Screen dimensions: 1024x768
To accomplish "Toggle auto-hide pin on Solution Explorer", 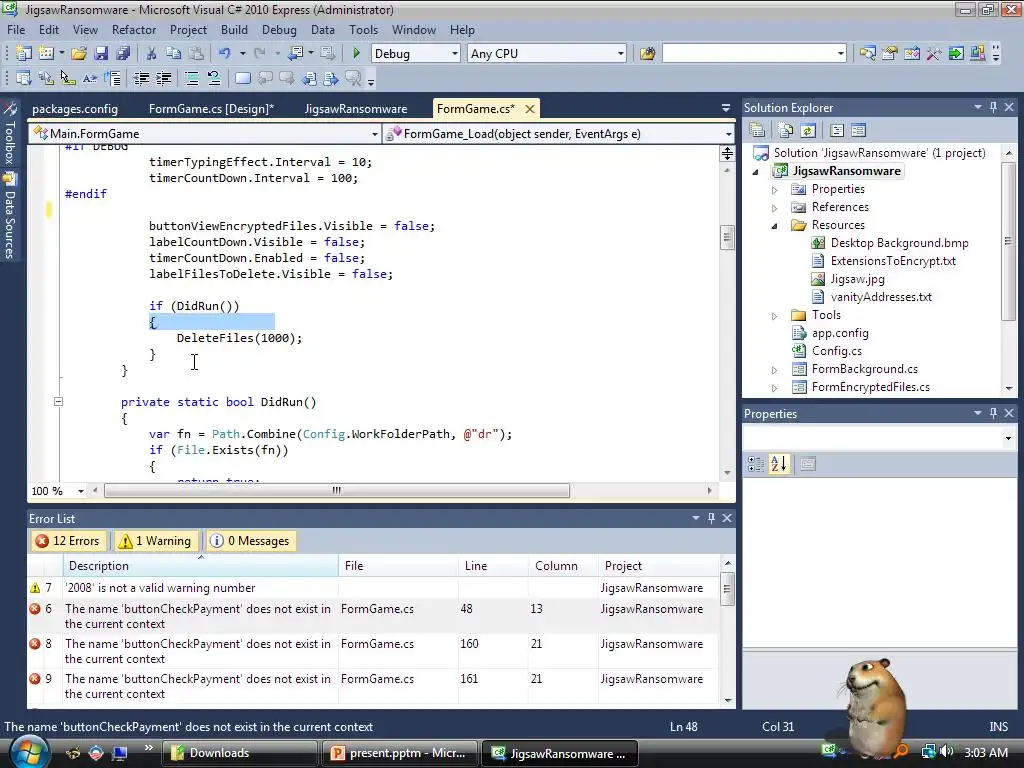I will click(993, 107).
